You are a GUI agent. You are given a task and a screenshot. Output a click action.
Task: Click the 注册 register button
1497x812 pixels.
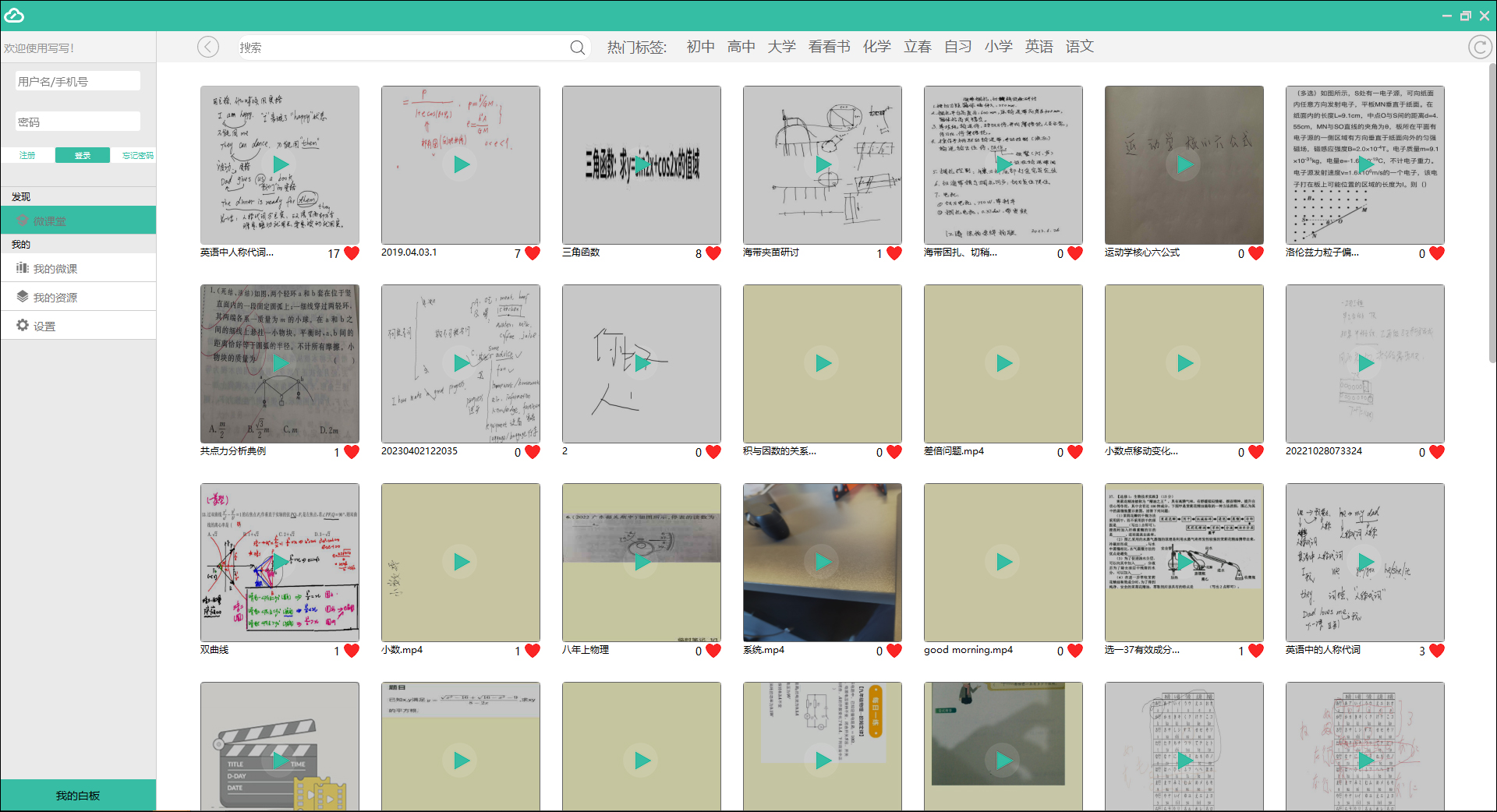click(27, 155)
